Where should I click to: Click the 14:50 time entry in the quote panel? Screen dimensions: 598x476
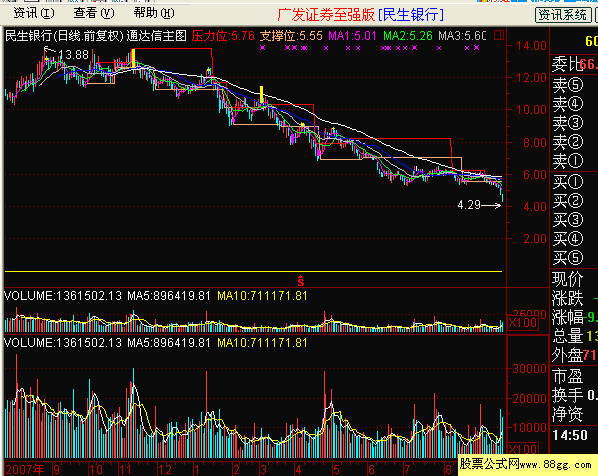click(571, 435)
